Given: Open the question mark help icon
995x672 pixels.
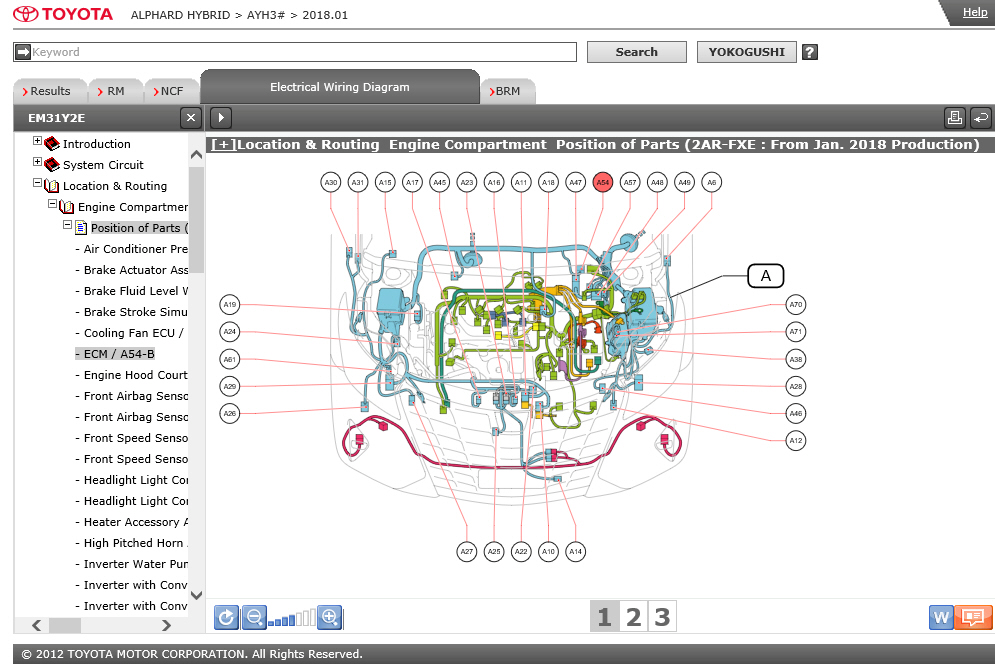Looking at the screenshot, I should tap(810, 52).
